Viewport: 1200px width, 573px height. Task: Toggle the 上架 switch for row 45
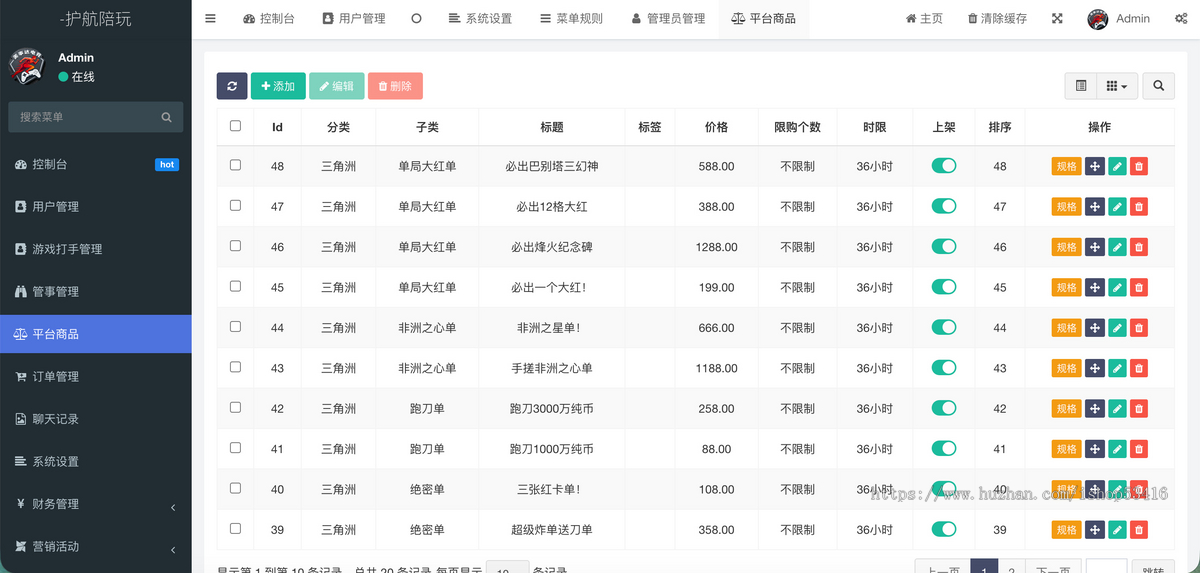[x=944, y=287]
